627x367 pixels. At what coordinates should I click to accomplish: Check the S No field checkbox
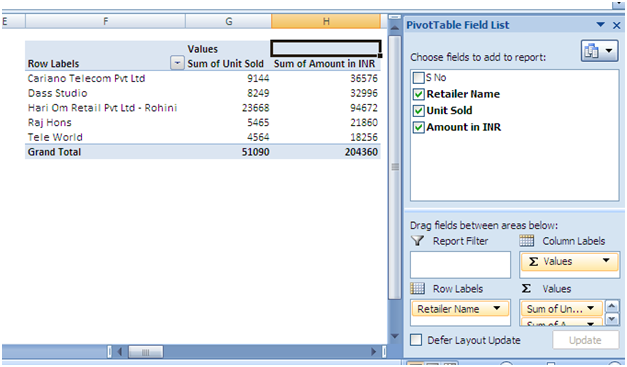[x=418, y=78]
